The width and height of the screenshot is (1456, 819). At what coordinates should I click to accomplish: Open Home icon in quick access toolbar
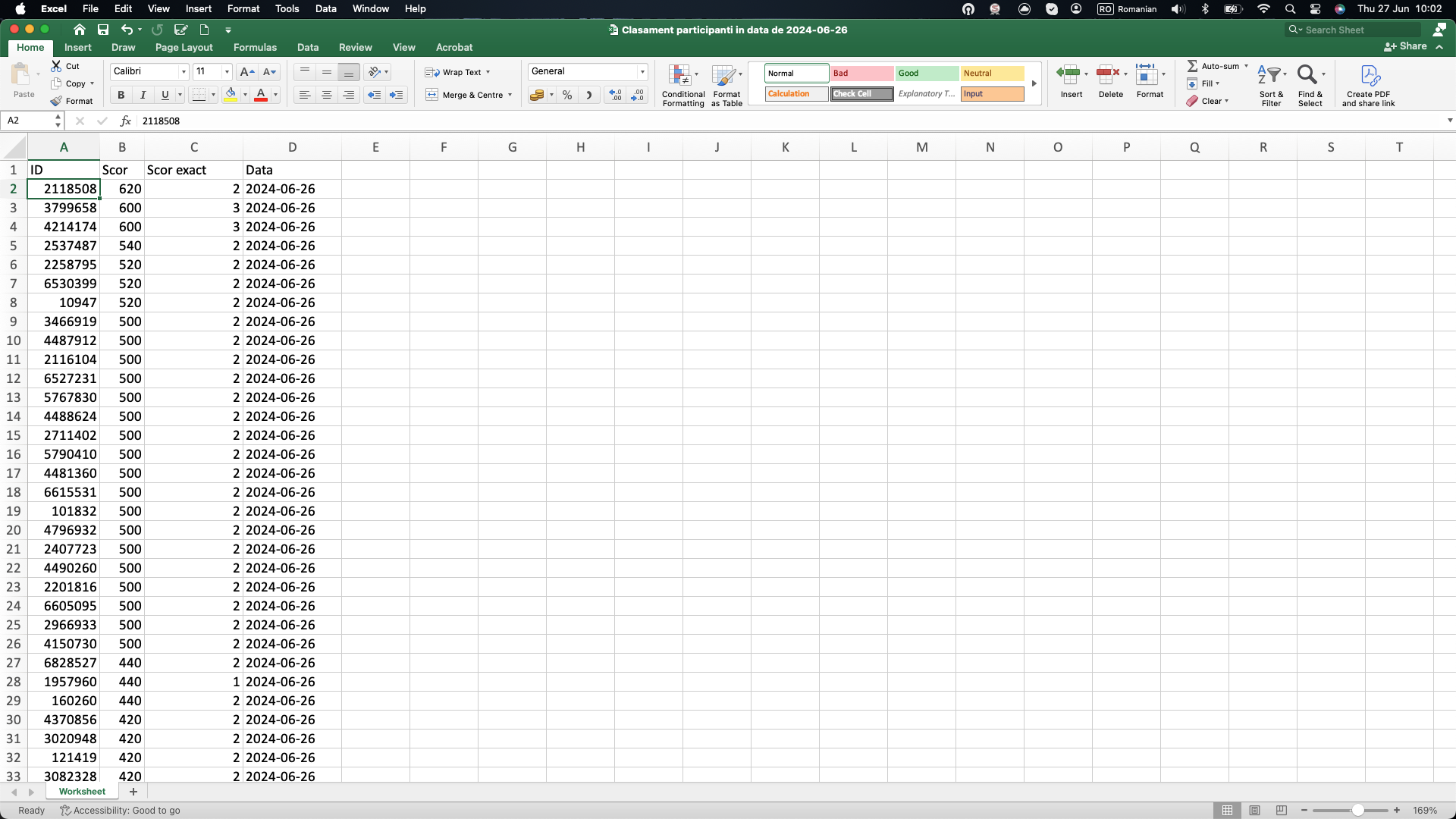pos(80,30)
